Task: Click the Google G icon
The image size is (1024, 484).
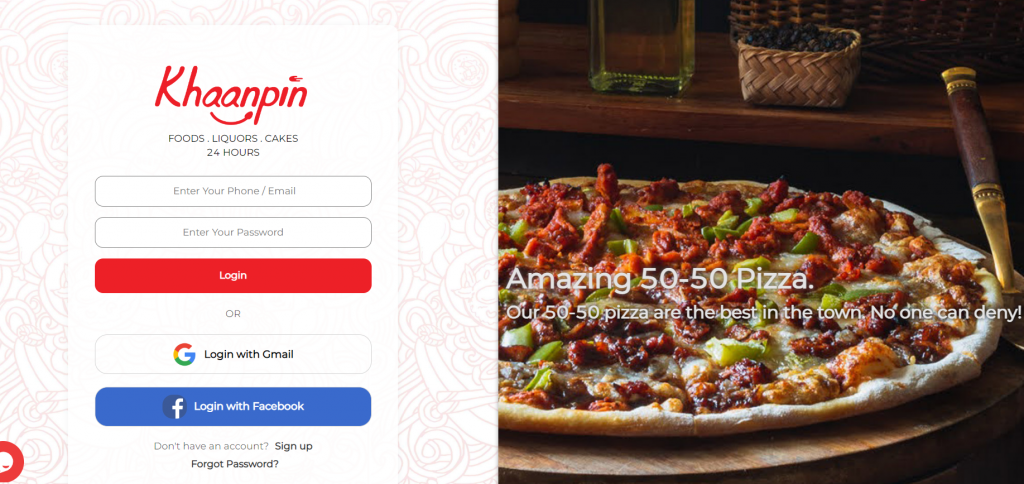Action: click(184, 354)
